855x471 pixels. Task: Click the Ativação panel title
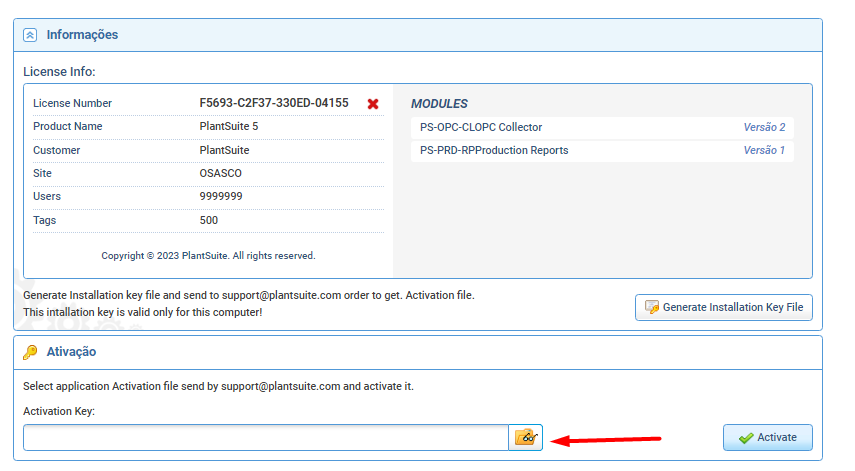coord(71,352)
